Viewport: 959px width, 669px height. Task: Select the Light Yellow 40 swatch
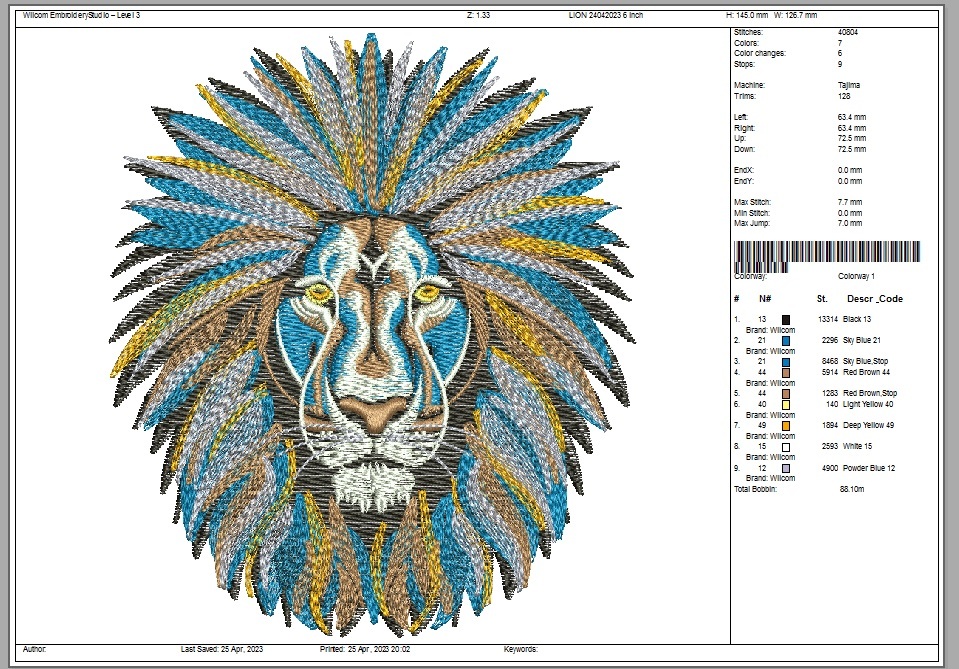point(786,405)
